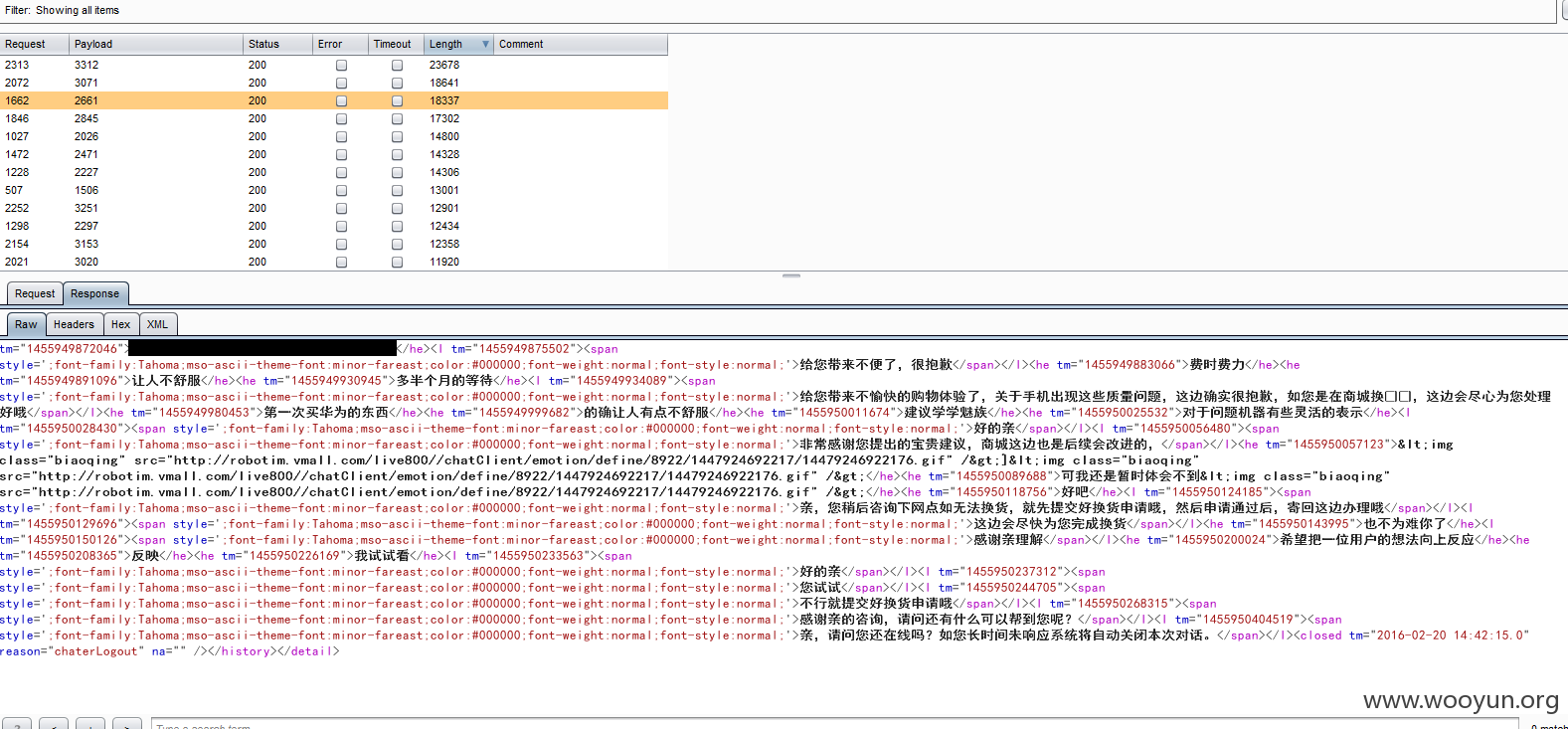Click payload value 2026
The image size is (1568, 729).
(87, 136)
